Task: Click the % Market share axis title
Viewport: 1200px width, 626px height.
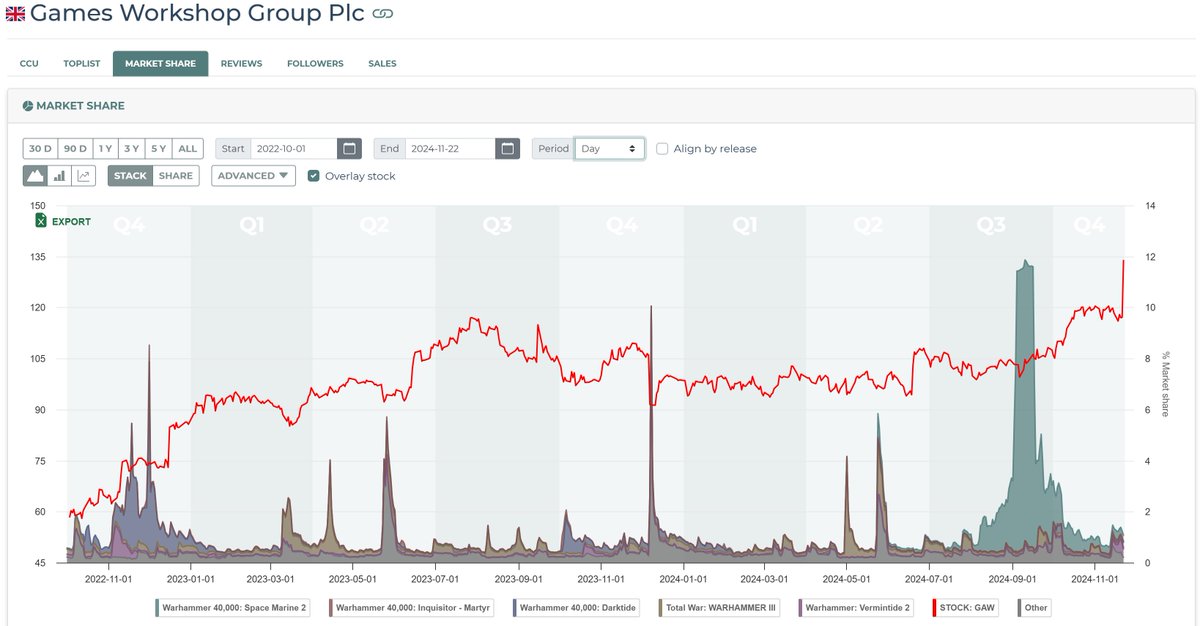Action: (1166, 385)
